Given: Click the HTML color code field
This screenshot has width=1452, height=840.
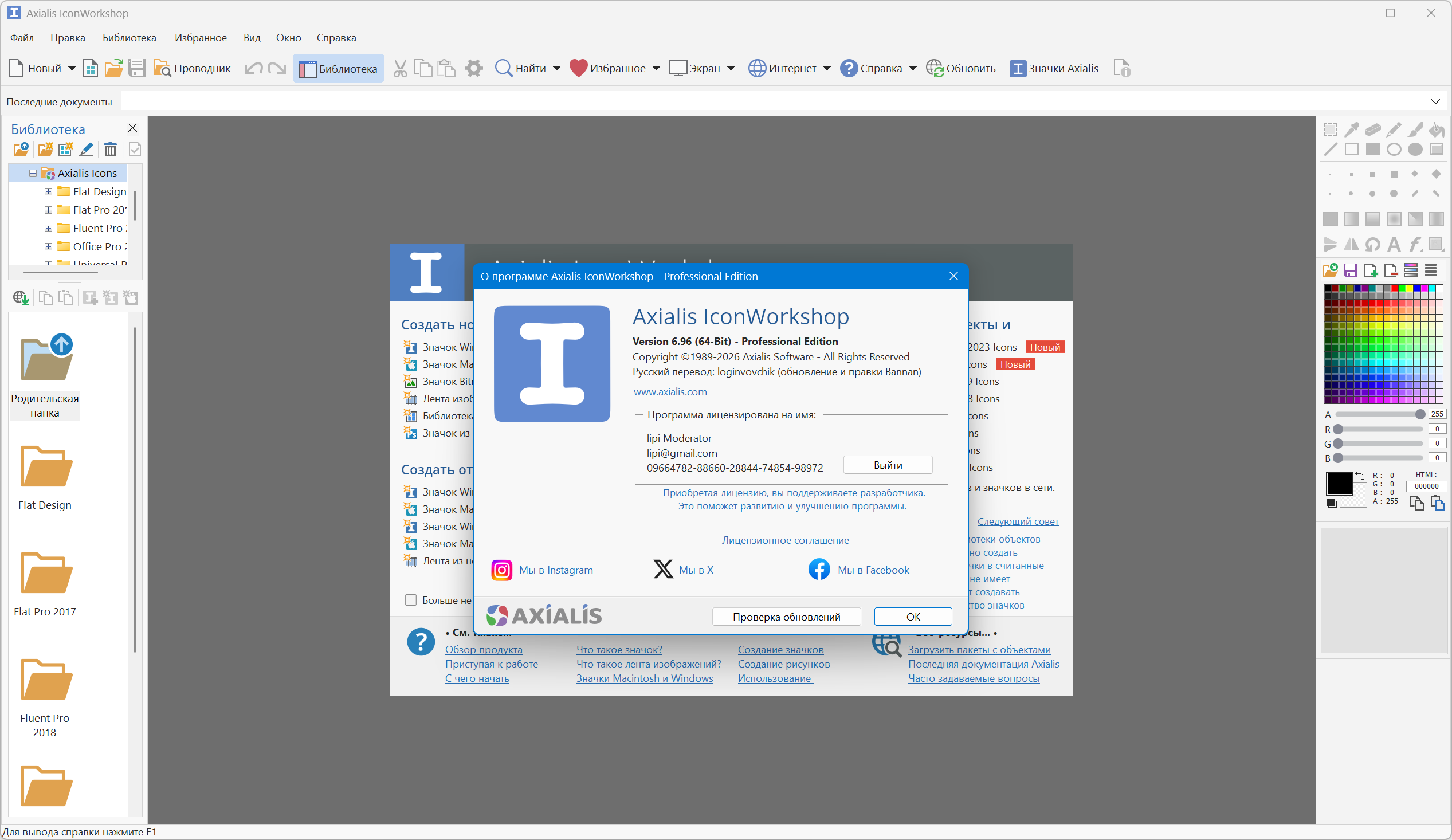Looking at the screenshot, I should 1426,486.
